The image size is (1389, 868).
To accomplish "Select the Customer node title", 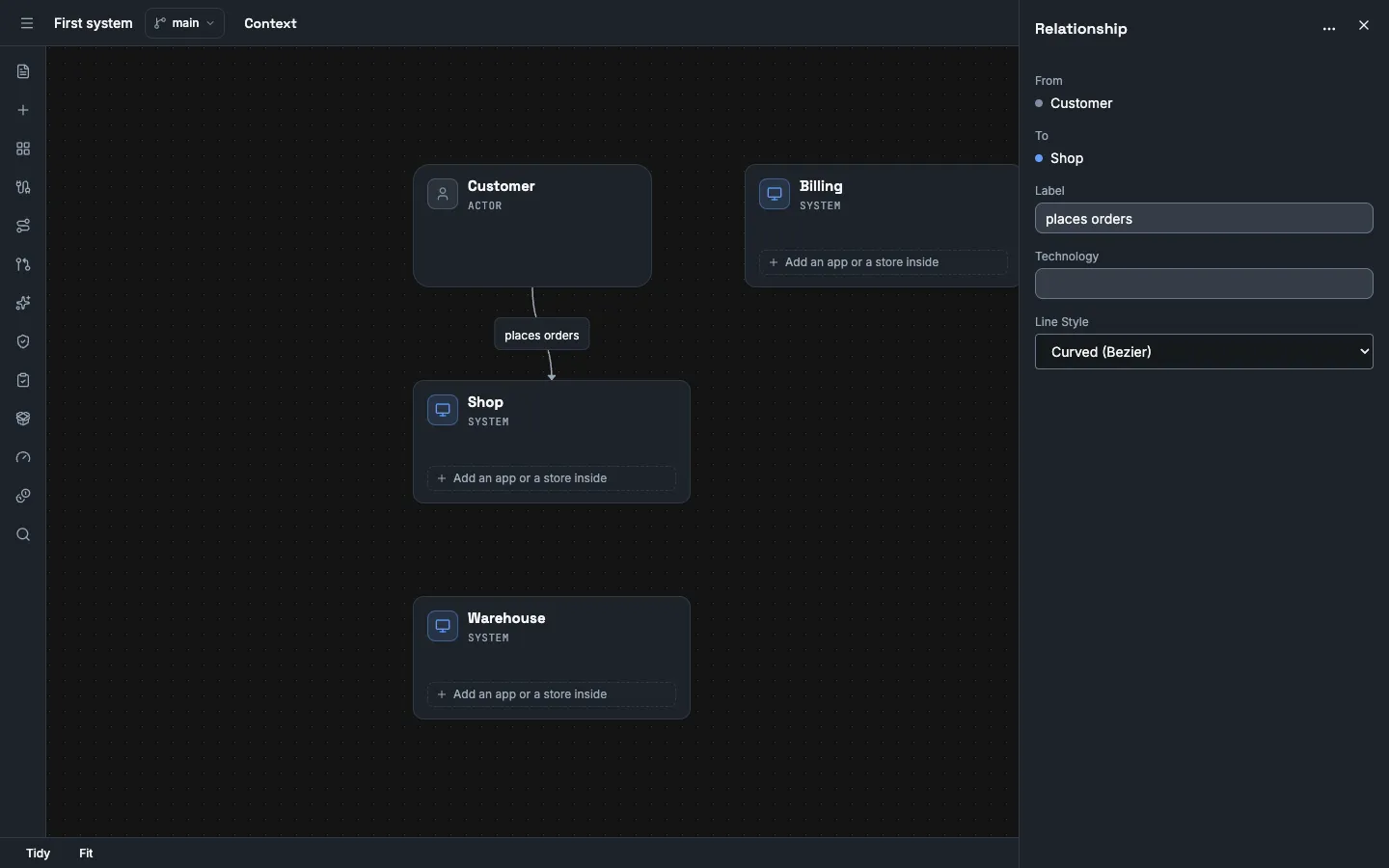I will [502, 186].
